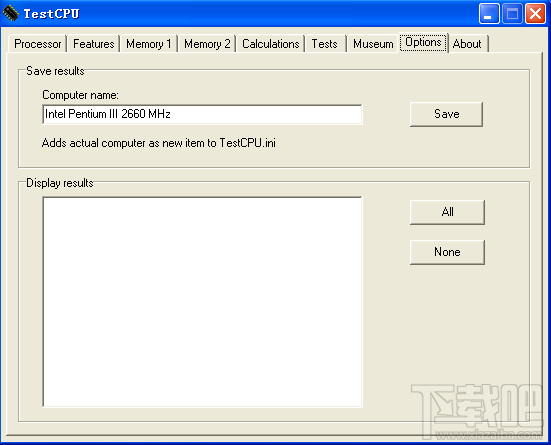Screen dimensions: 551x445
Task: View the Museum tab
Action: 373,44
